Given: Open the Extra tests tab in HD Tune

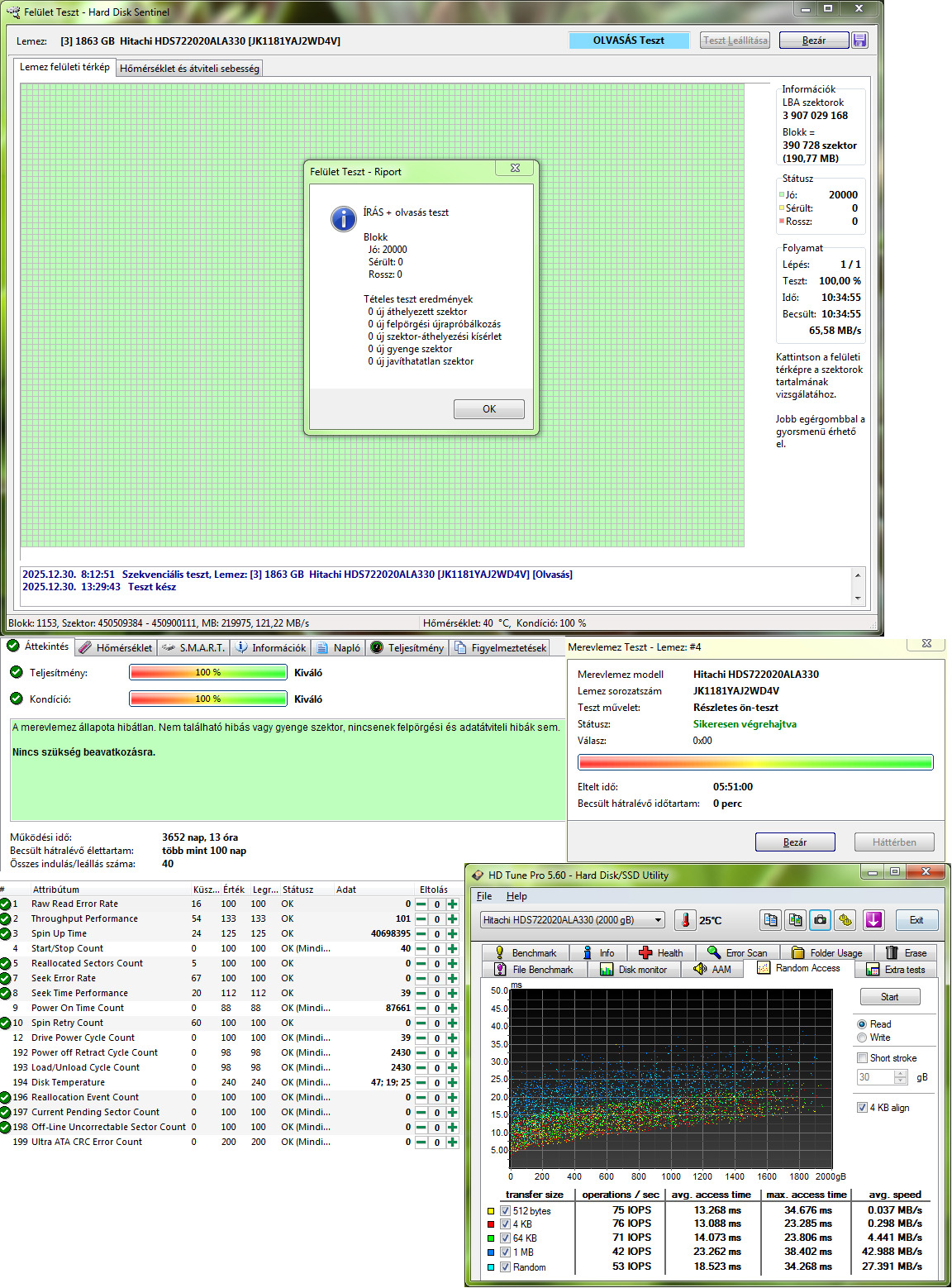Looking at the screenshot, I should pos(896,970).
